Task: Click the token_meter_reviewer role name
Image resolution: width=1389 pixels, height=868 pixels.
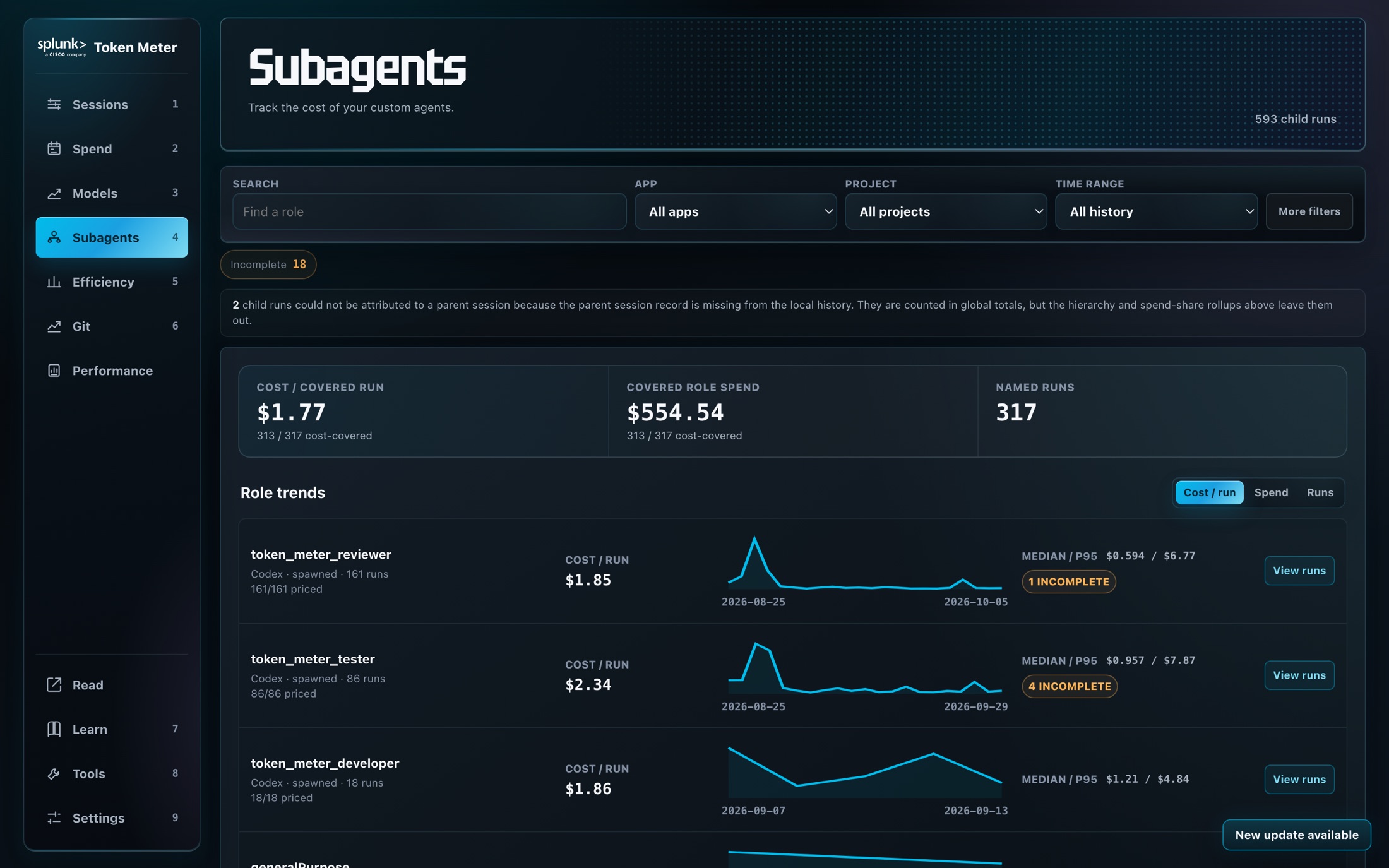Action: point(321,555)
